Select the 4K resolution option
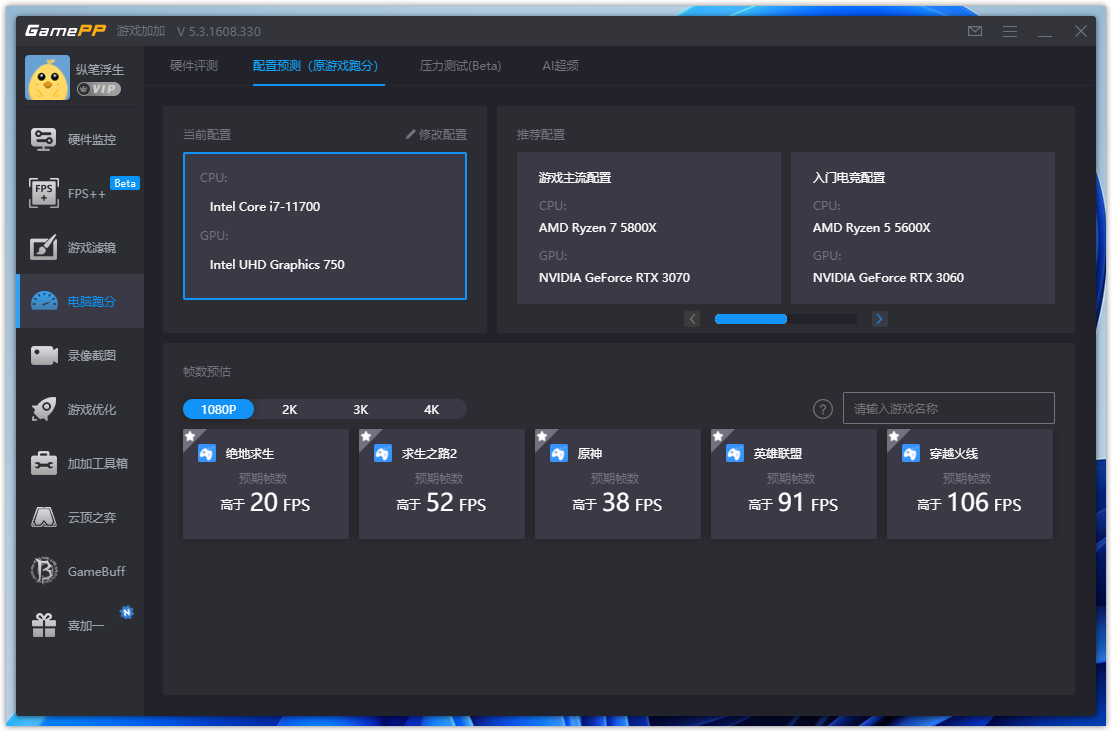The width and height of the screenshot is (1112, 732). (x=431, y=409)
